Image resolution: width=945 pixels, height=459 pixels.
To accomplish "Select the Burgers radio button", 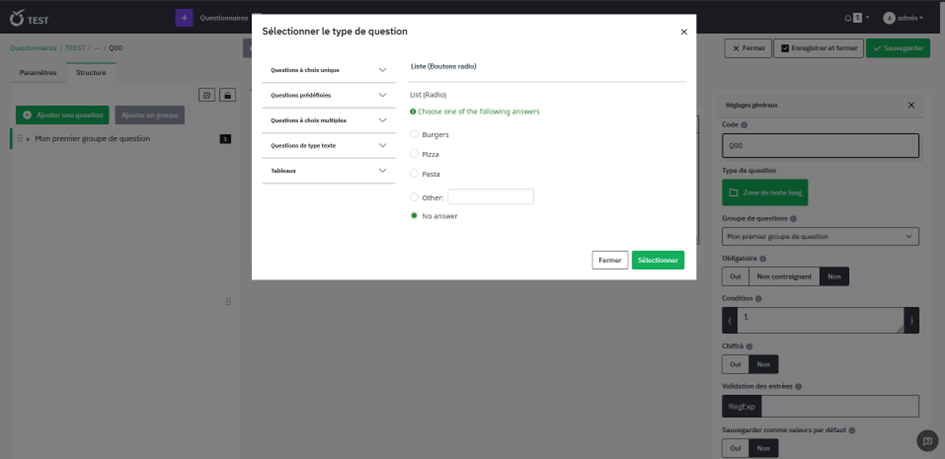I will 414,134.
